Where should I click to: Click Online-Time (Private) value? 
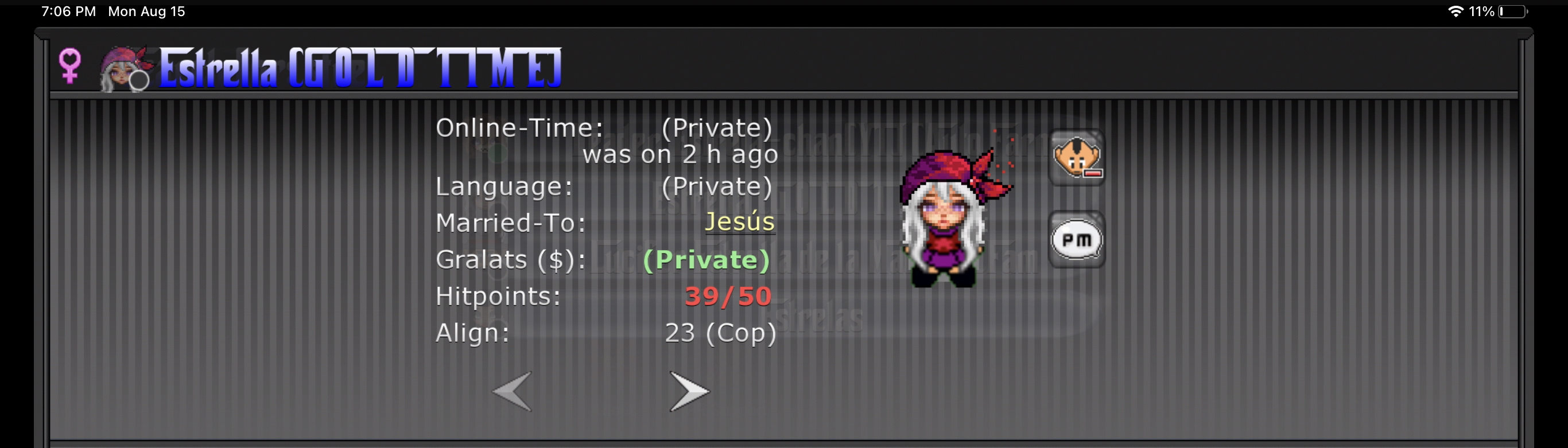click(716, 129)
